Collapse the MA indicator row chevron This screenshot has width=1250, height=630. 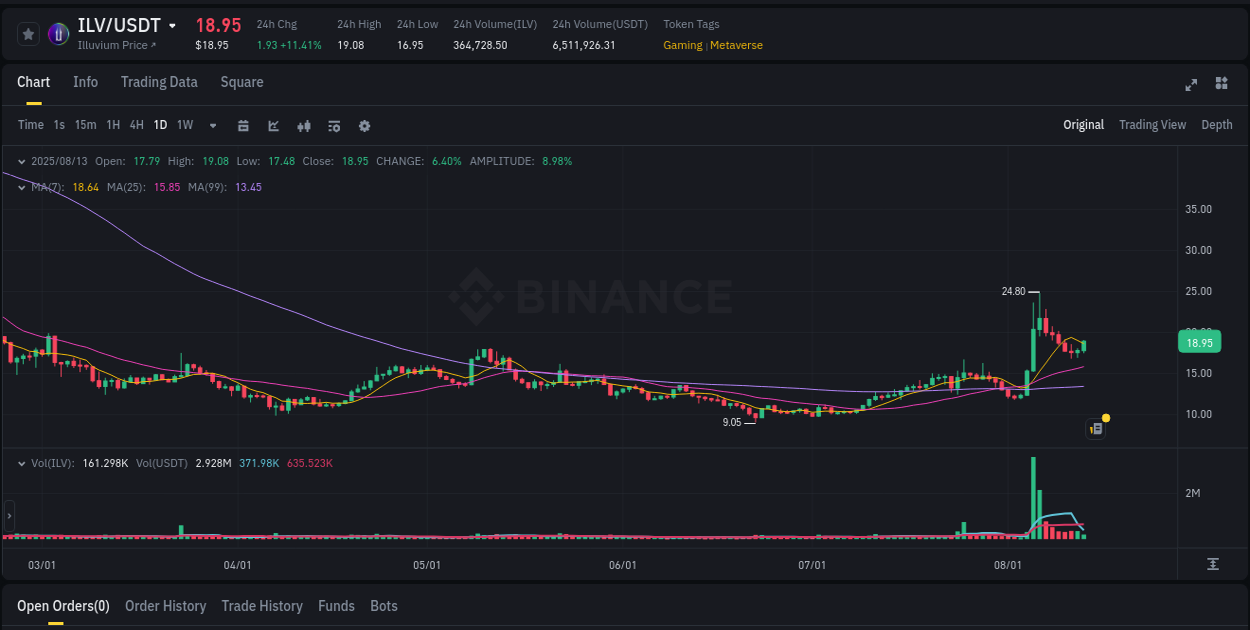tap(20, 187)
